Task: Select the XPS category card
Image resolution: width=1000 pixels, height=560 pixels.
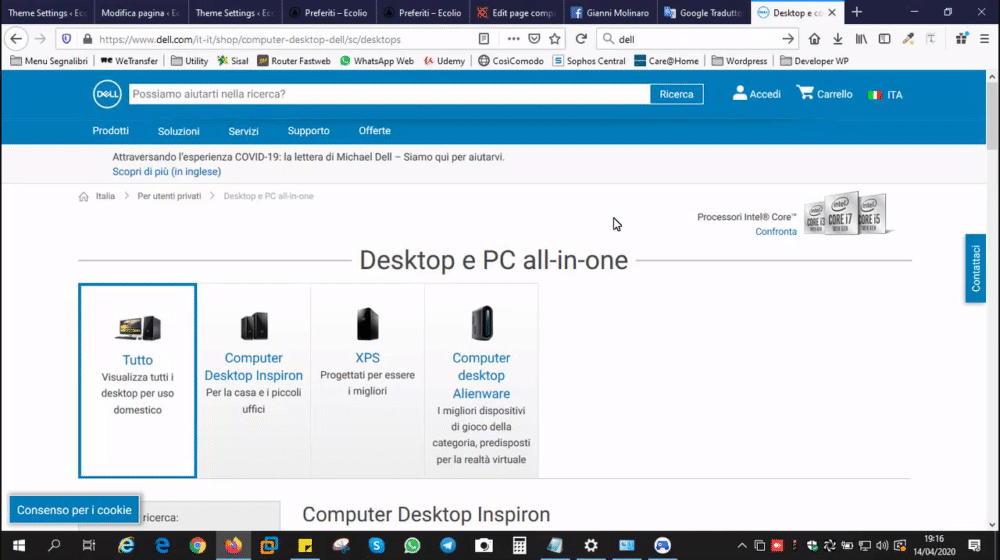Action: coord(367,380)
